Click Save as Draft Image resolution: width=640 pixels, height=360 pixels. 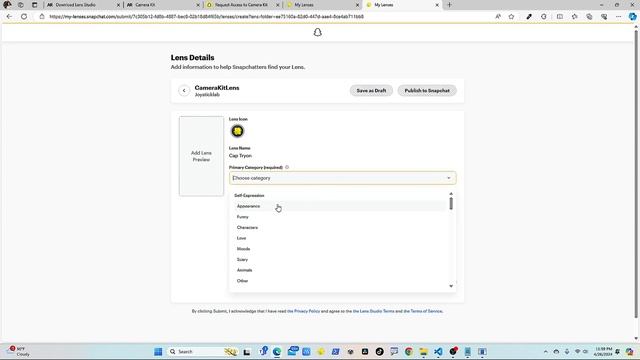pyautogui.click(x=371, y=91)
